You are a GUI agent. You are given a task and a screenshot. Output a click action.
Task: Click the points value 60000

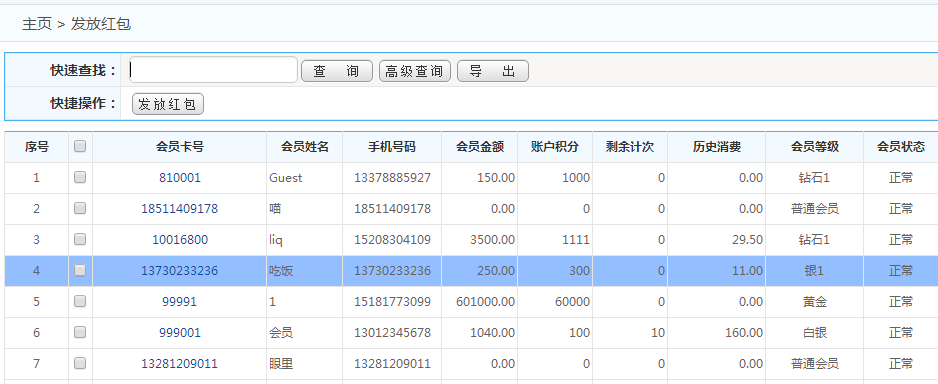pos(572,302)
